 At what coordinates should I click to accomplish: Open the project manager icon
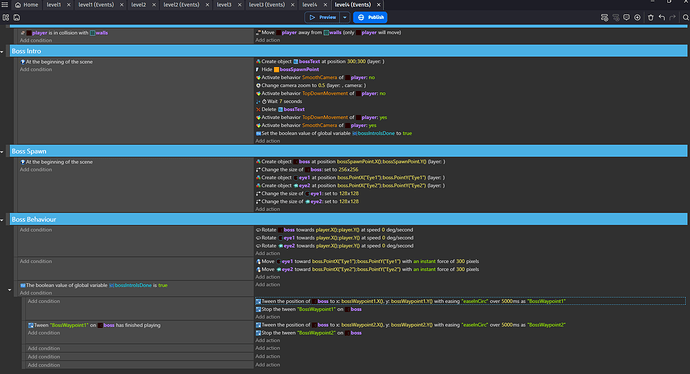pyautogui.click(x=6, y=18)
